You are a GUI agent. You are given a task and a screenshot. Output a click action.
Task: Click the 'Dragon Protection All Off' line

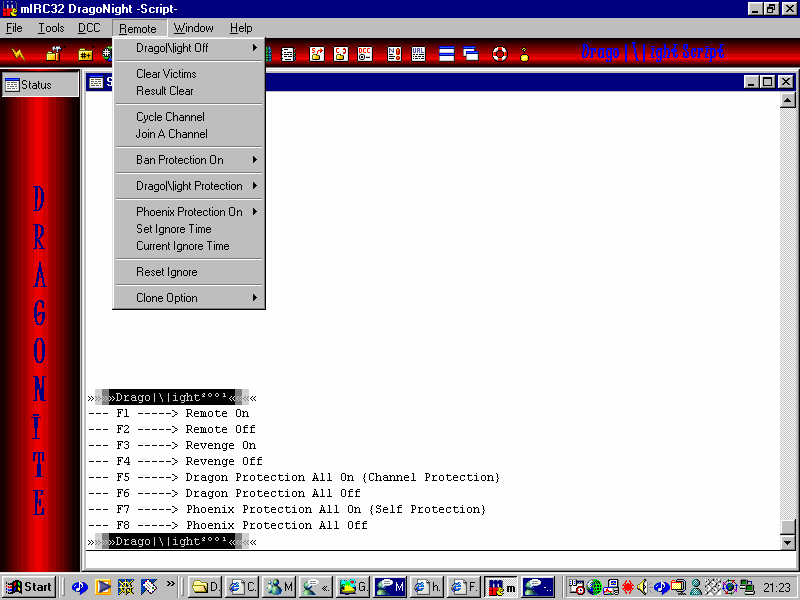point(224,493)
